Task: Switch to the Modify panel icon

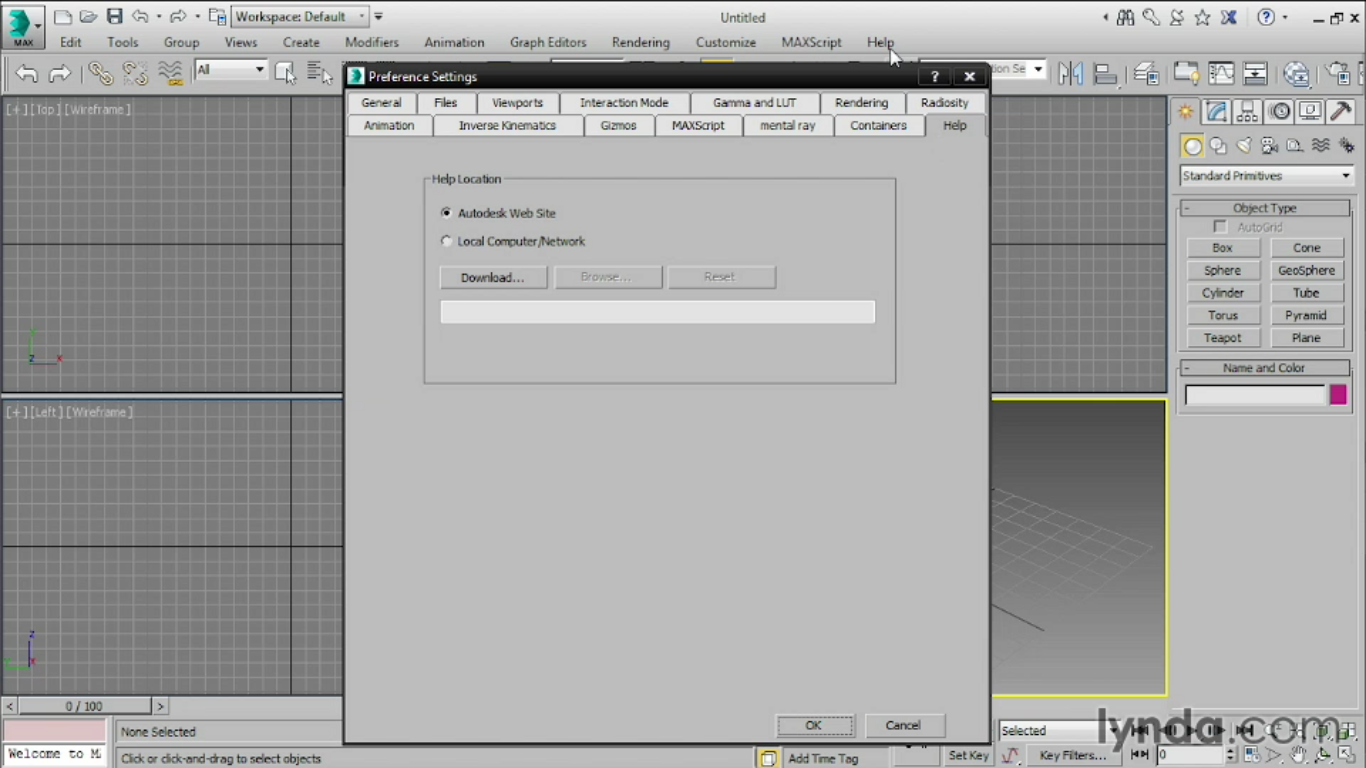Action: (x=1216, y=112)
